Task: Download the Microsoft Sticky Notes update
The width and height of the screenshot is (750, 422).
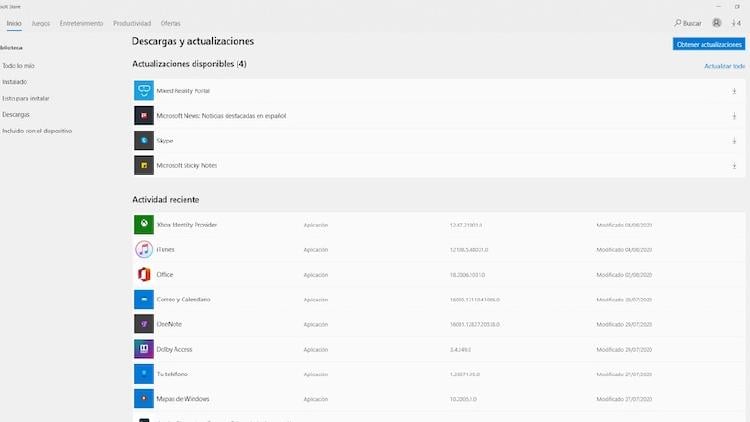Action: click(x=734, y=166)
